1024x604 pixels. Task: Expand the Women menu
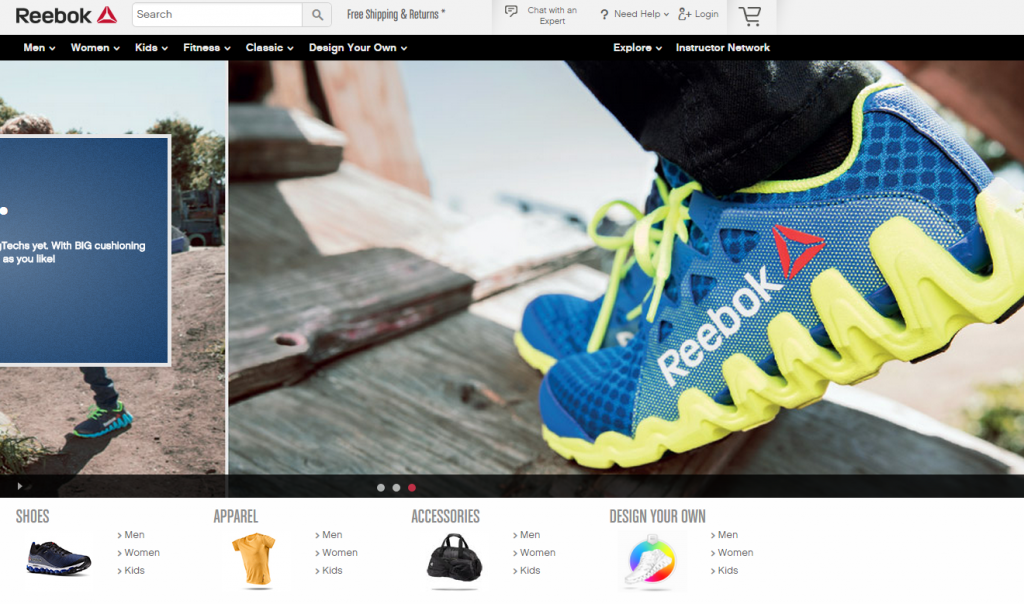95,48
